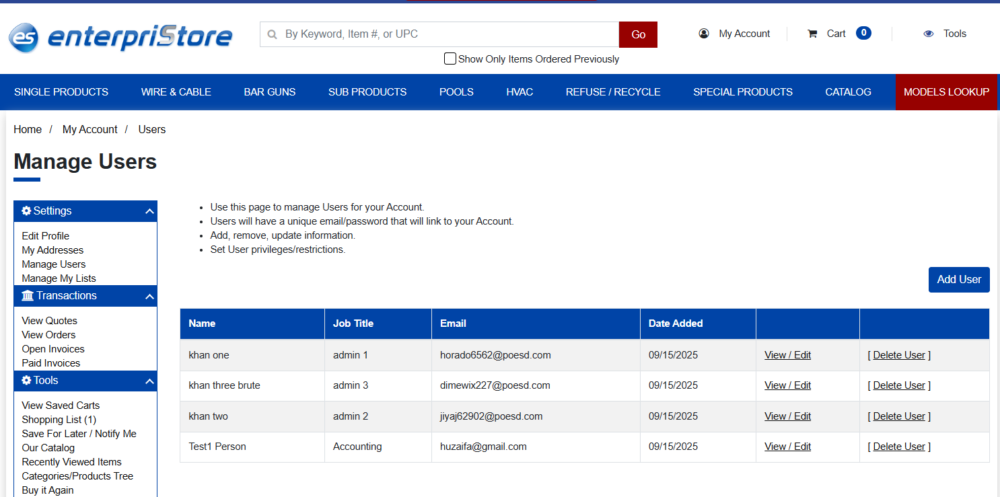
Task: Open the BAR GUNS menu
Action: coord(270,92)
